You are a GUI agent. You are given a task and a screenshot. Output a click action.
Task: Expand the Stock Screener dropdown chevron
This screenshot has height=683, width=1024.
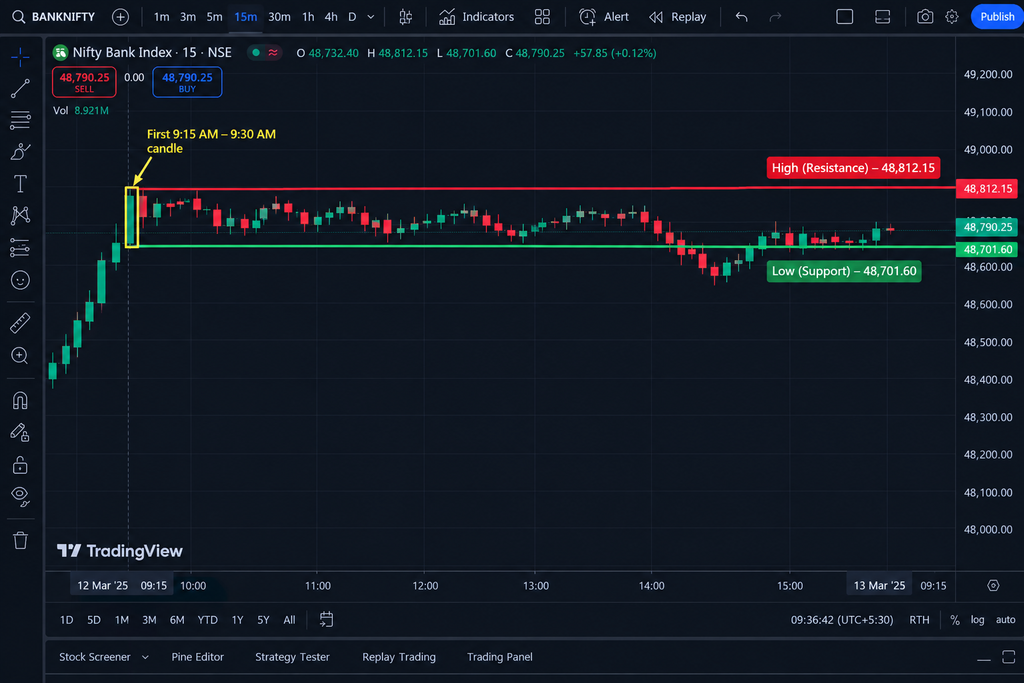[x=145, y=657]
